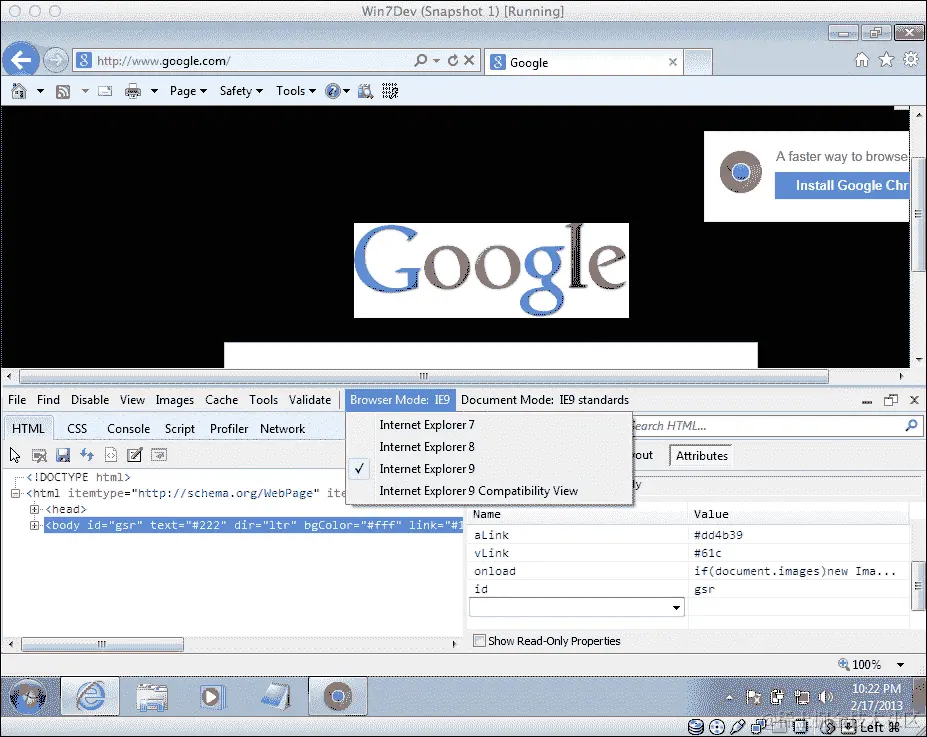Open the Help icon dropdown arrow
927x737 pixels.
(x=346, y=91)
